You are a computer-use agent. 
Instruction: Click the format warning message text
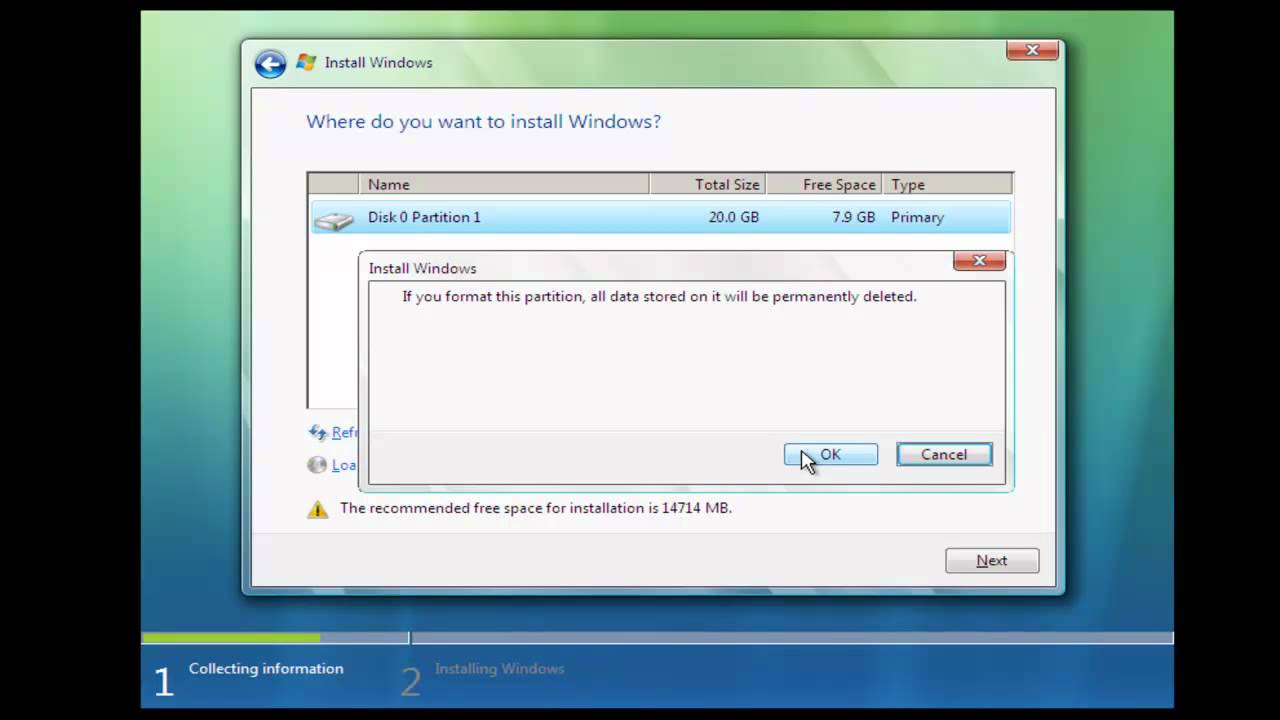pyautogui.click(x=659, y=297)
